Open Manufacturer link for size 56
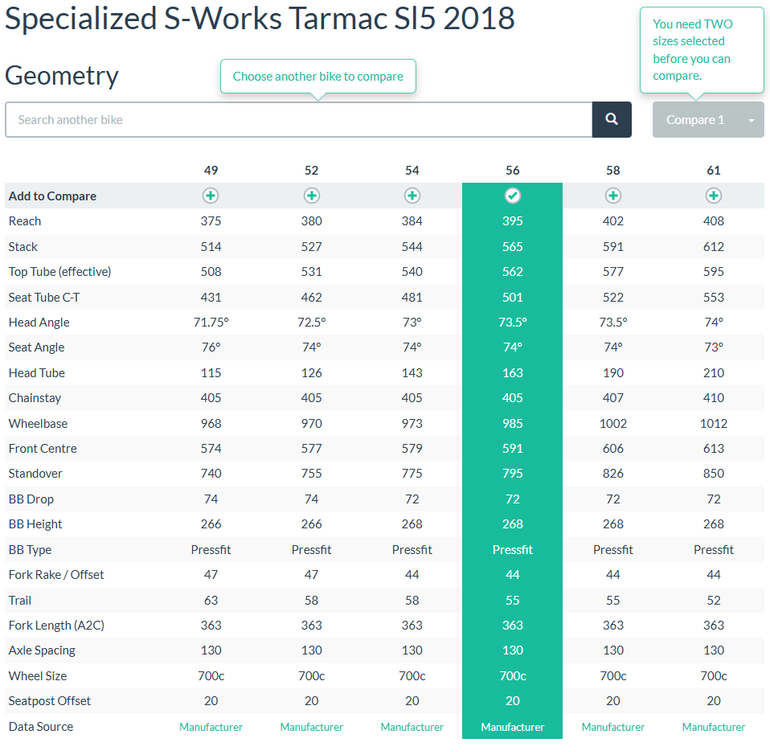The width and height of the screenshot is (770, 752). pyautogui.click(x=512, y=726)
